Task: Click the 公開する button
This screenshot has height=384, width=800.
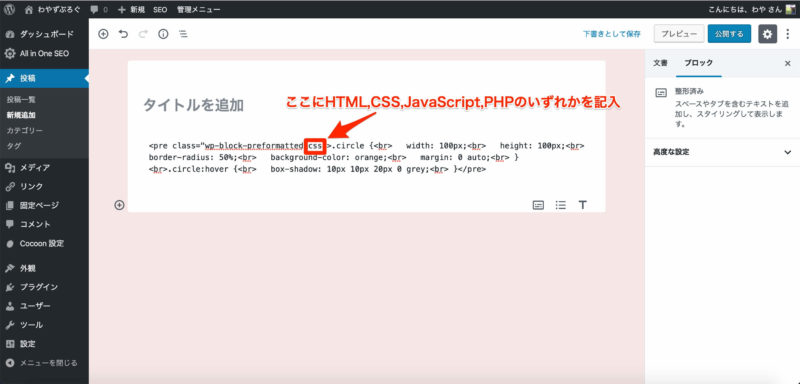Action: pyautogui.click(x=729, y=34)
